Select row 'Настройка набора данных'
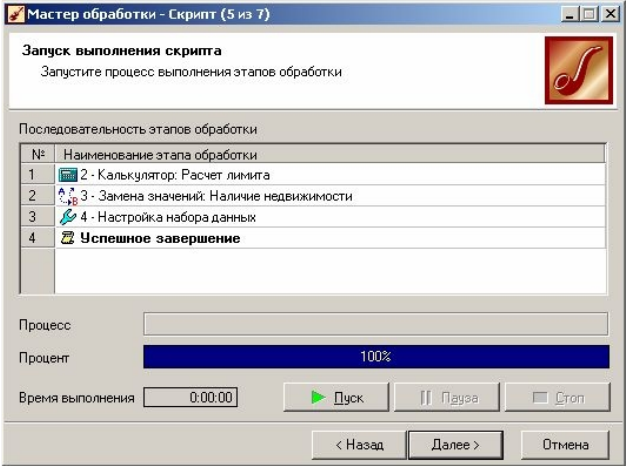The image size is (630, 466). coord(330,217)
